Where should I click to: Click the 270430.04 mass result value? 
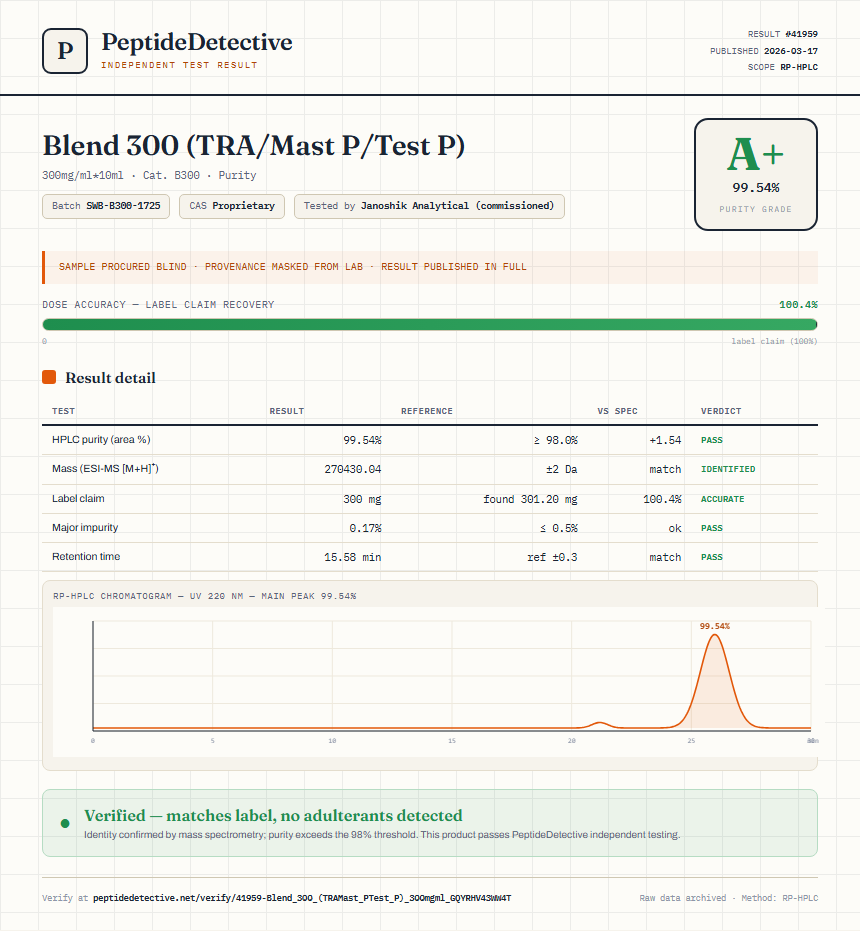click(353, 469)
